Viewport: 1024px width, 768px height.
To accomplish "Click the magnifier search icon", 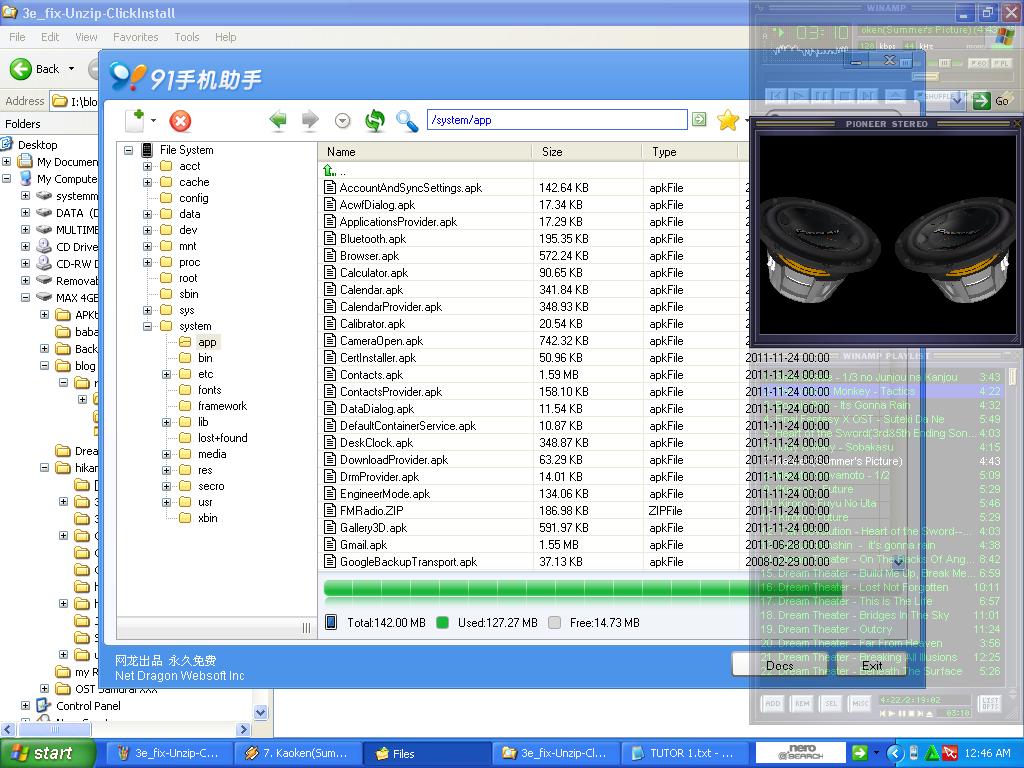I will coord(407,121).
